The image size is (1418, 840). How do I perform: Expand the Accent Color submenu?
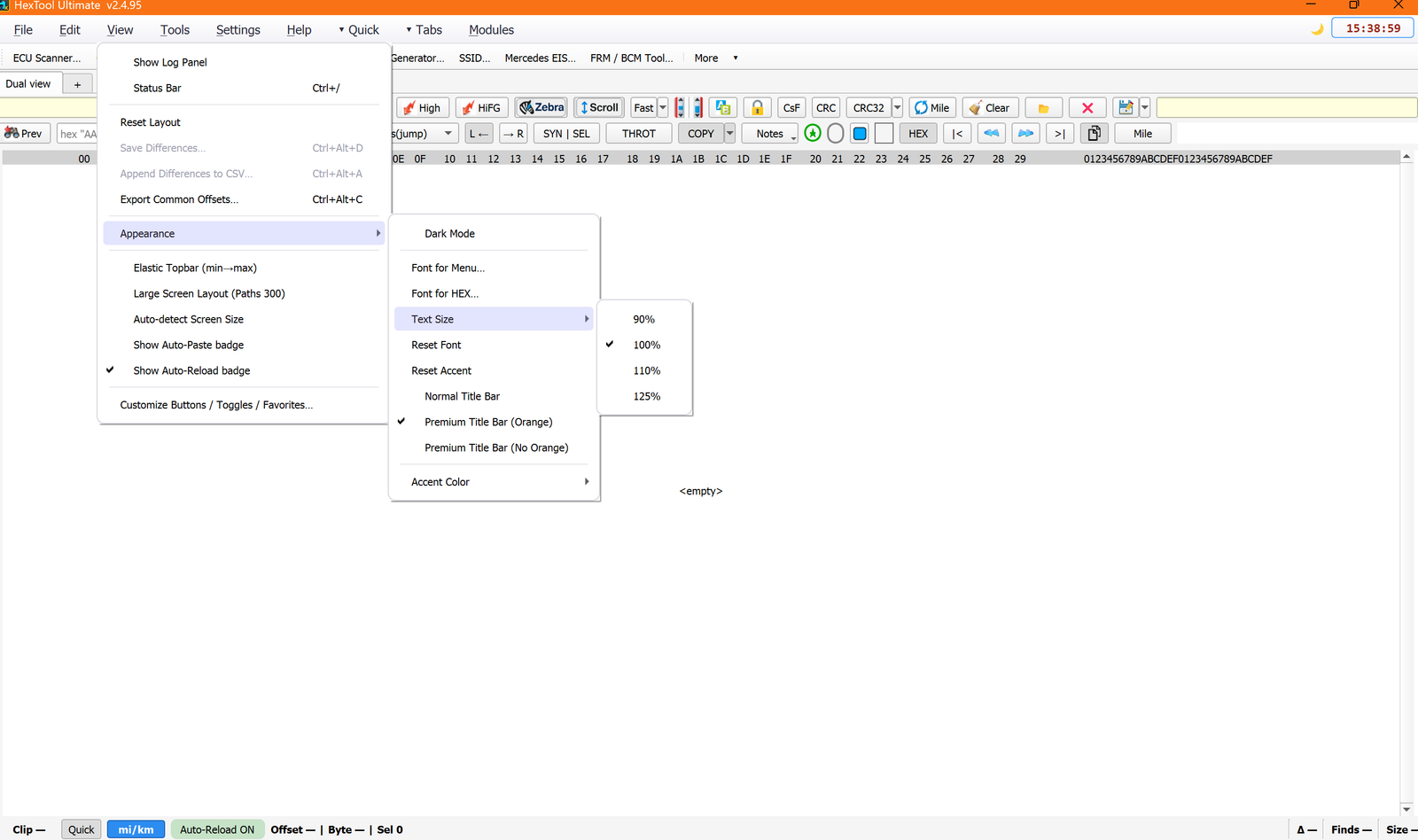tap(495, 482)
